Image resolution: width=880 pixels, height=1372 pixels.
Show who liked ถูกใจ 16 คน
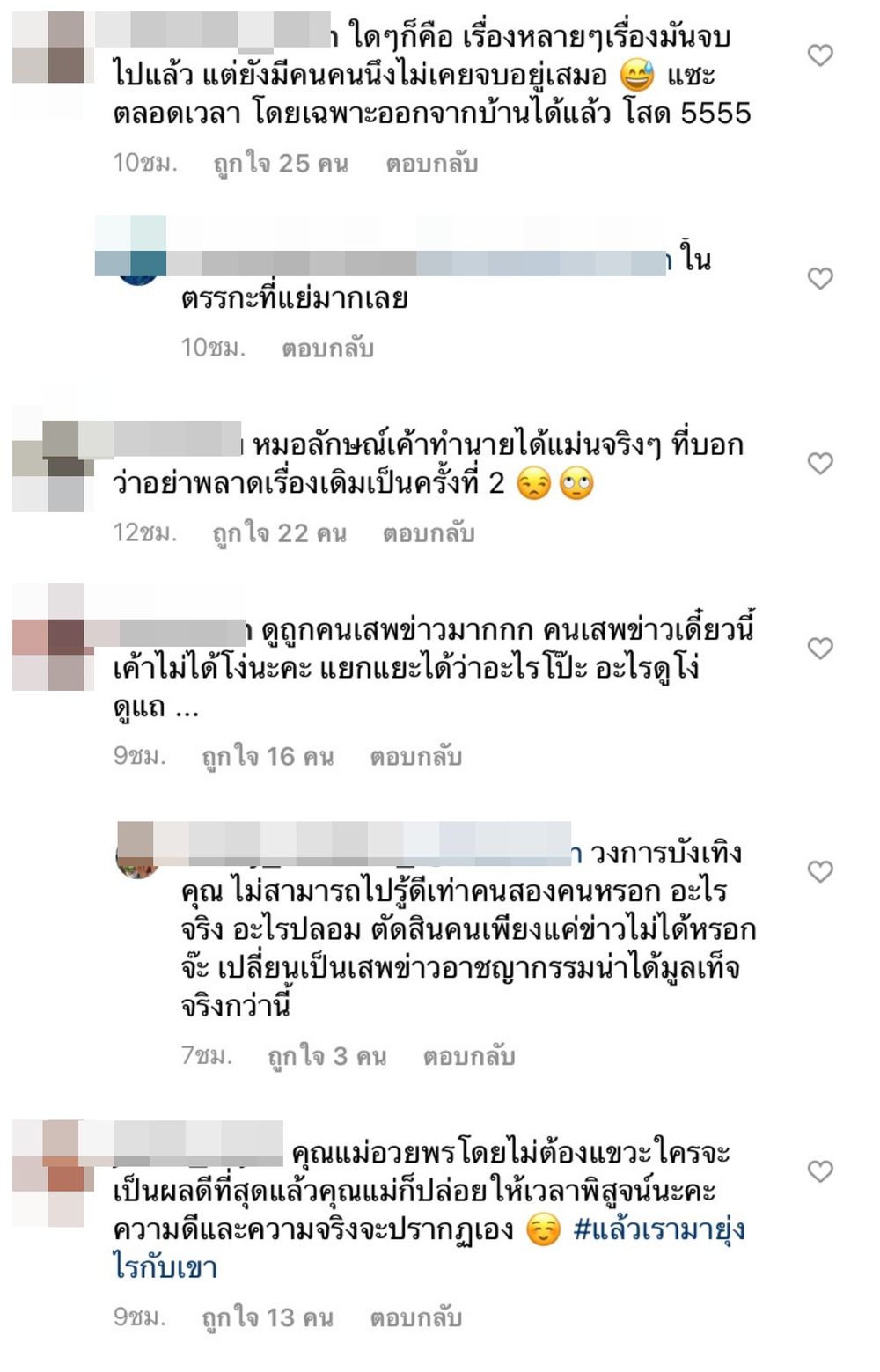point(268,757)
